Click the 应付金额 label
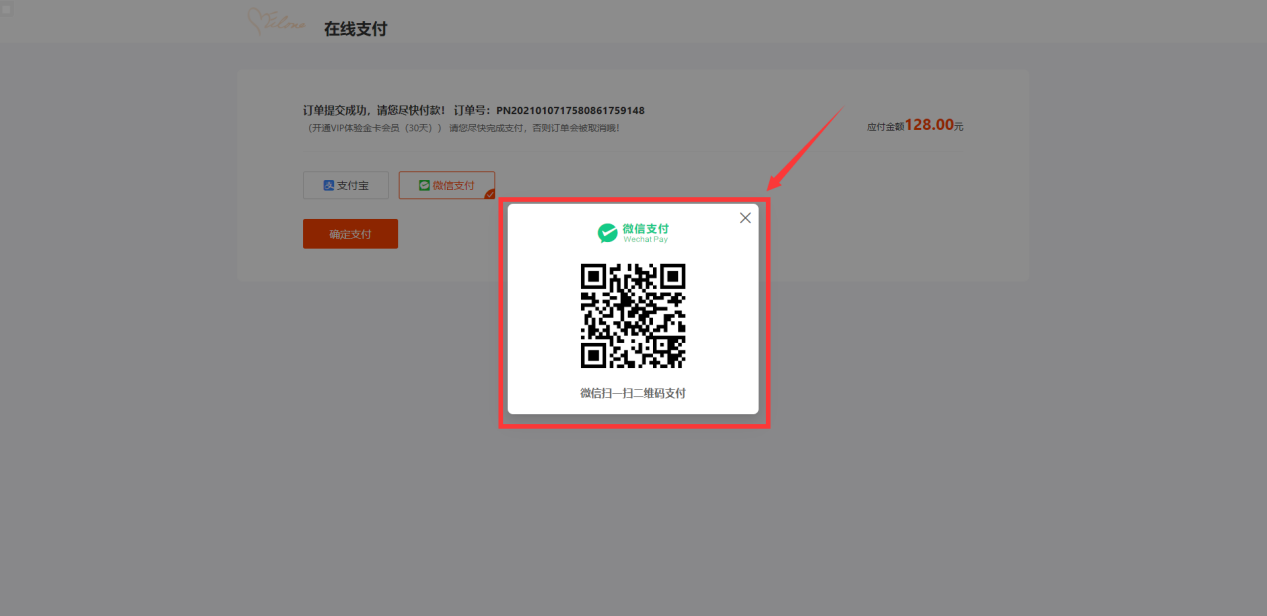This screenshot has height=616, width=1267. 885,127
